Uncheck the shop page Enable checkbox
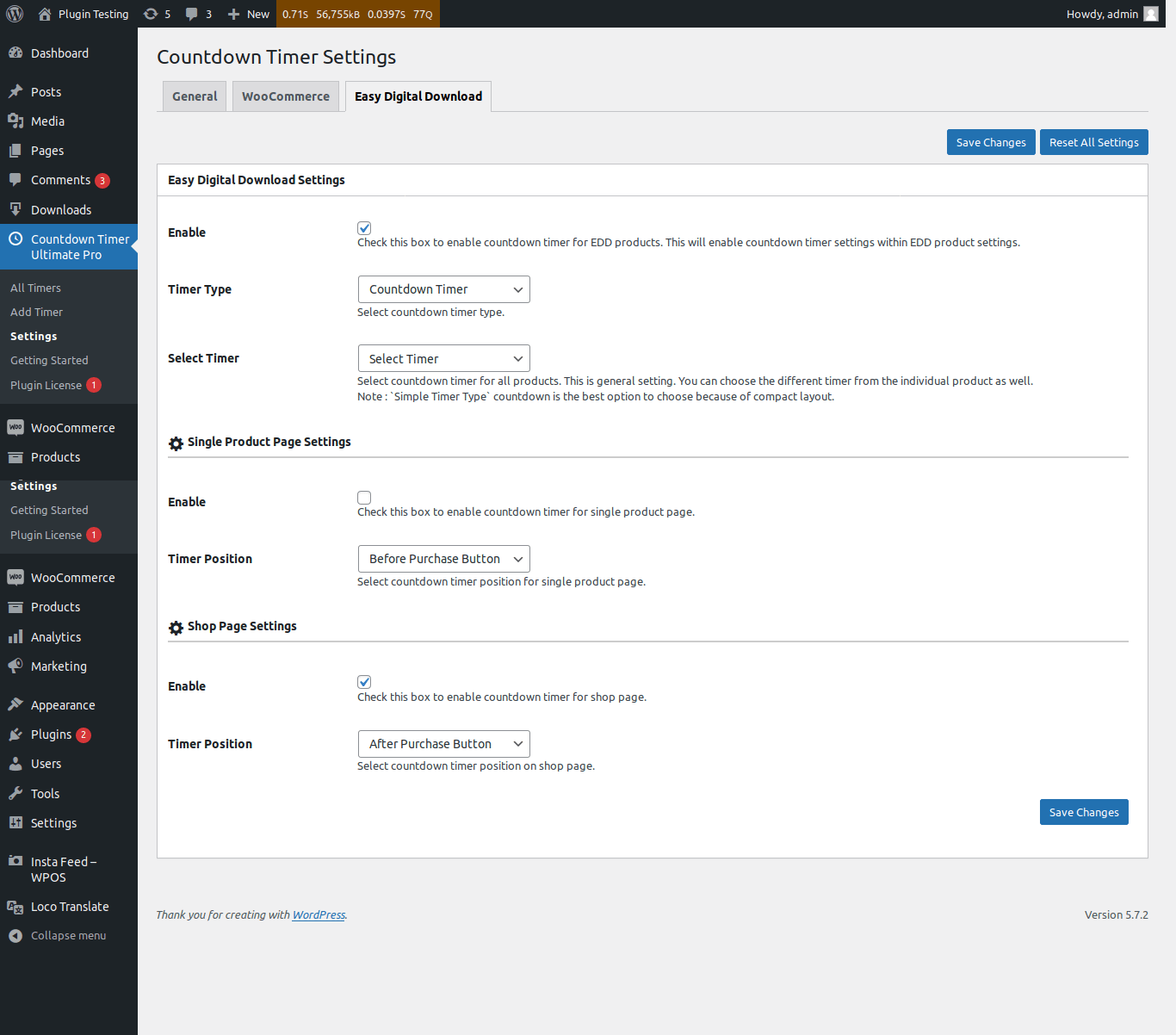The height and width of the screenshot is (1035, 1176). click(x=364, y=681)
